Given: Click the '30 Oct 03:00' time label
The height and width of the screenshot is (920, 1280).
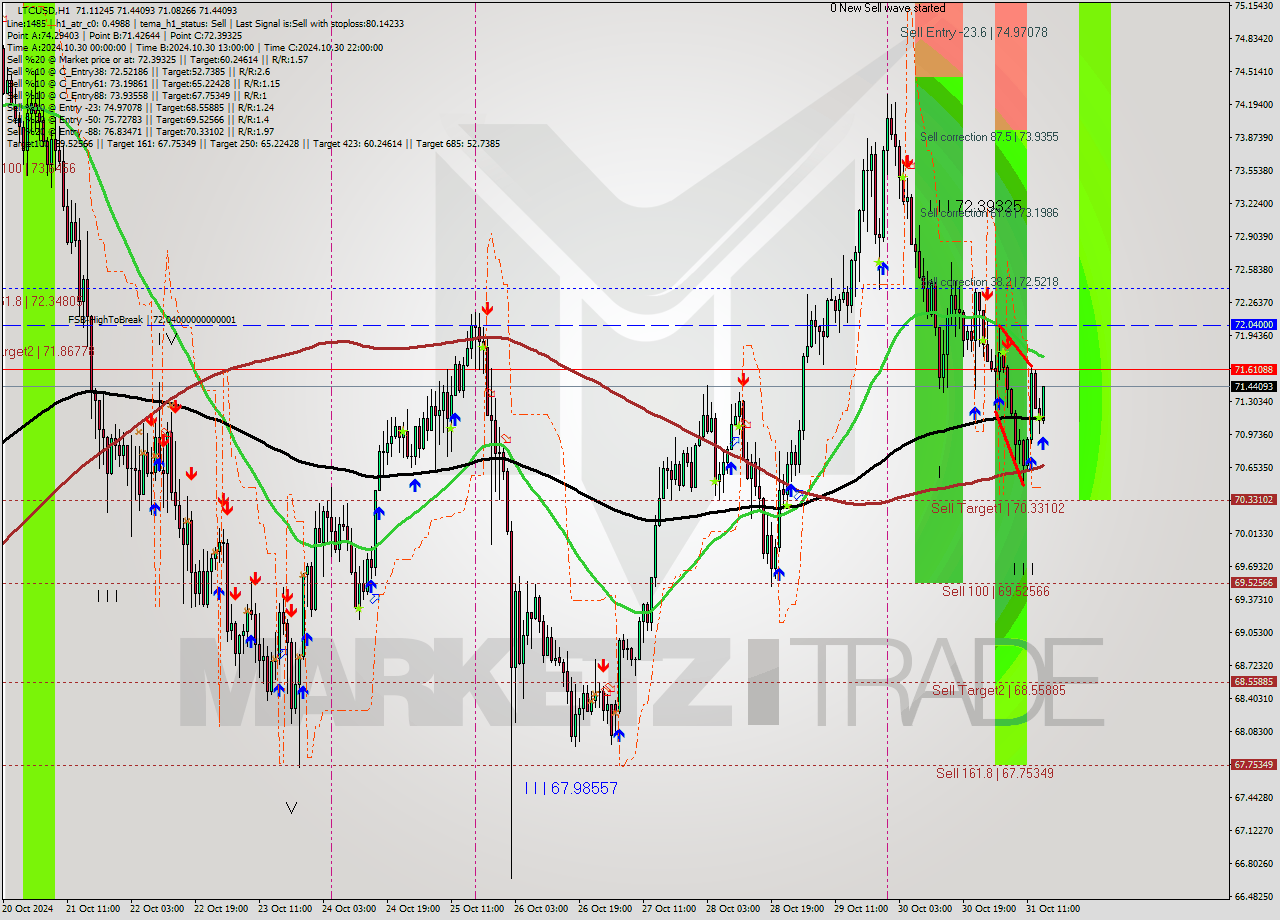Looking at the screenshot, I should pyautogui.click(x=925, y=909).
